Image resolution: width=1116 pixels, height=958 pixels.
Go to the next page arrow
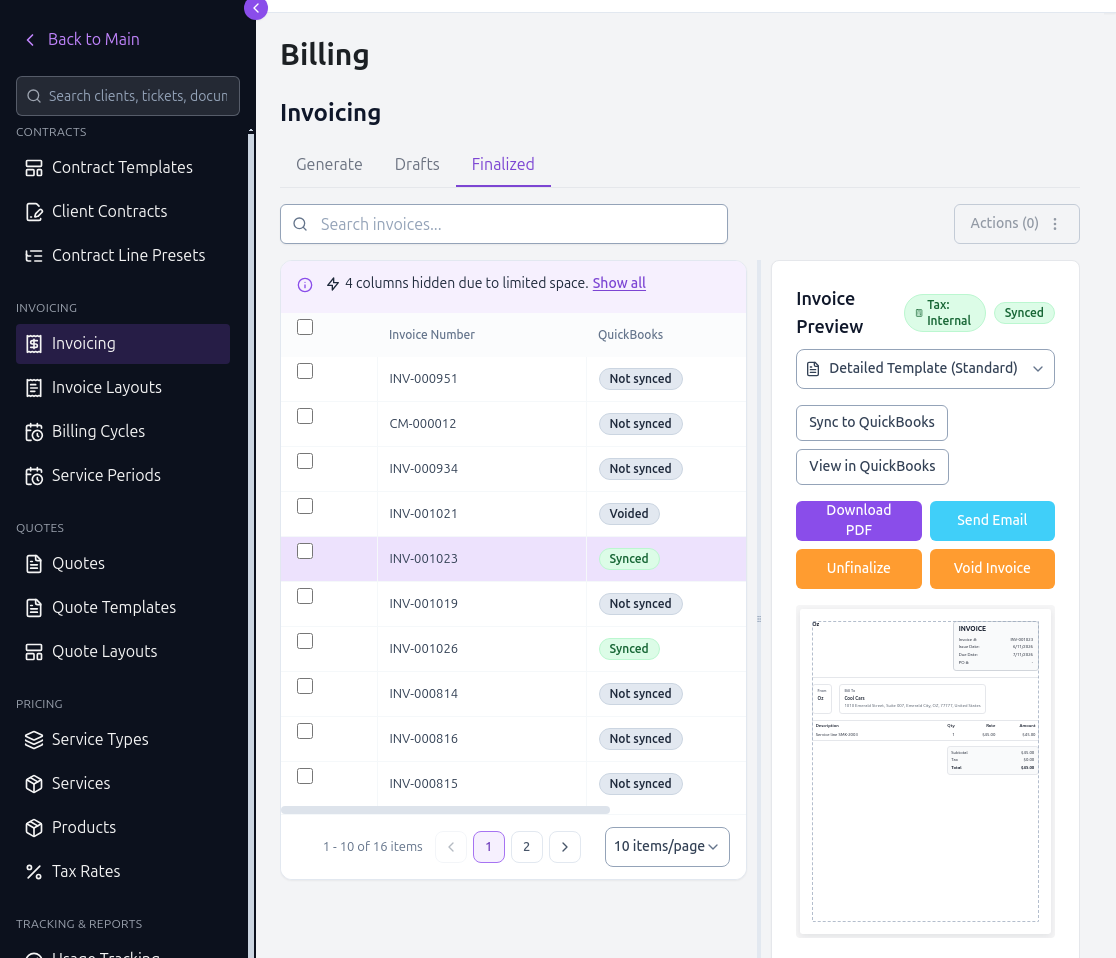564,847
